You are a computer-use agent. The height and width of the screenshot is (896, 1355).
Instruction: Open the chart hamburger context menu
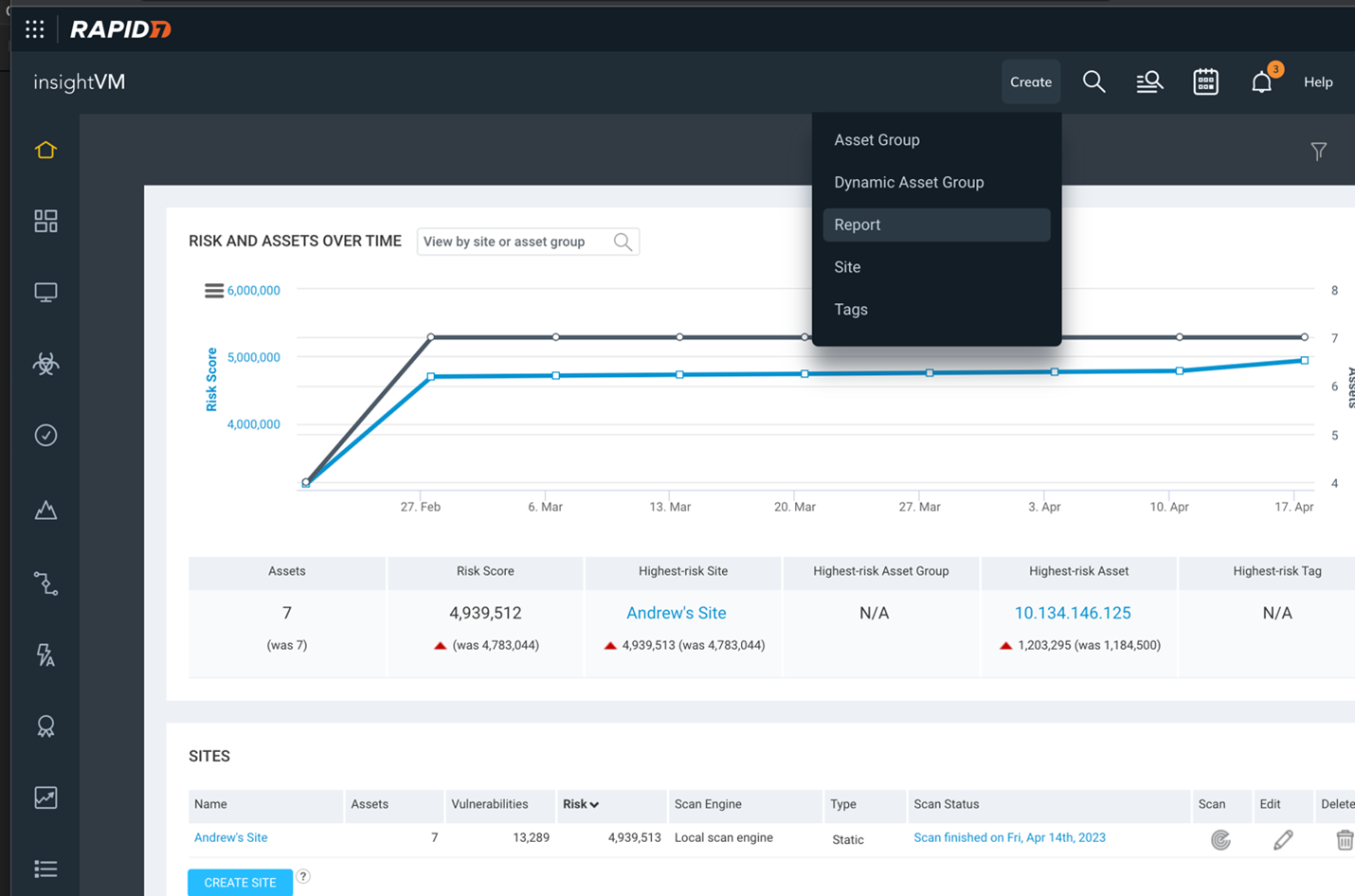click(214, 291)
